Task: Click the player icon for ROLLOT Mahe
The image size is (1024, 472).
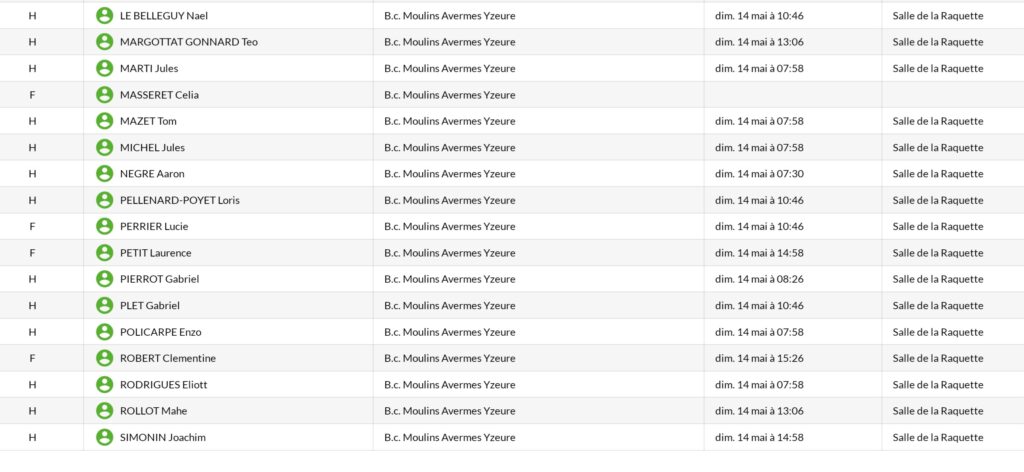Action: pos(104,411)
